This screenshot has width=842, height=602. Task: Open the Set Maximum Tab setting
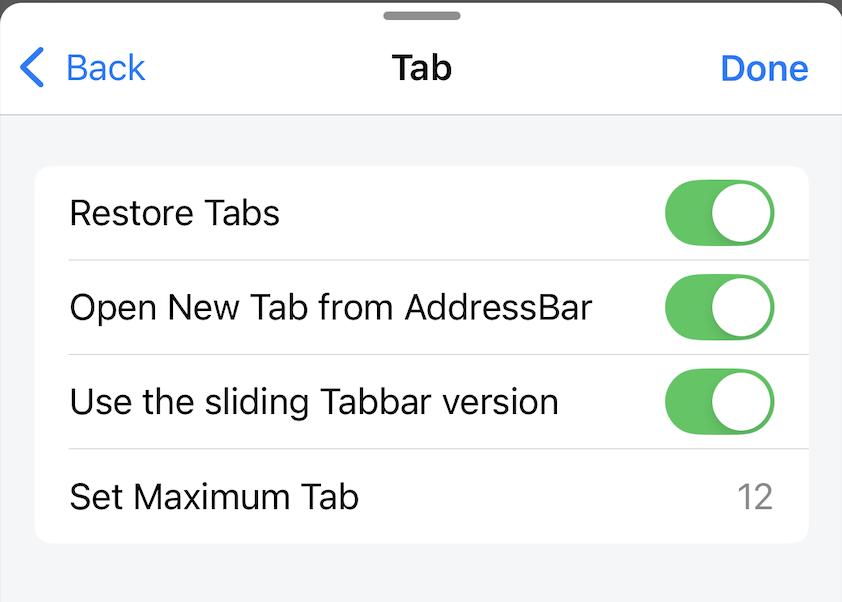coord(214,496)
